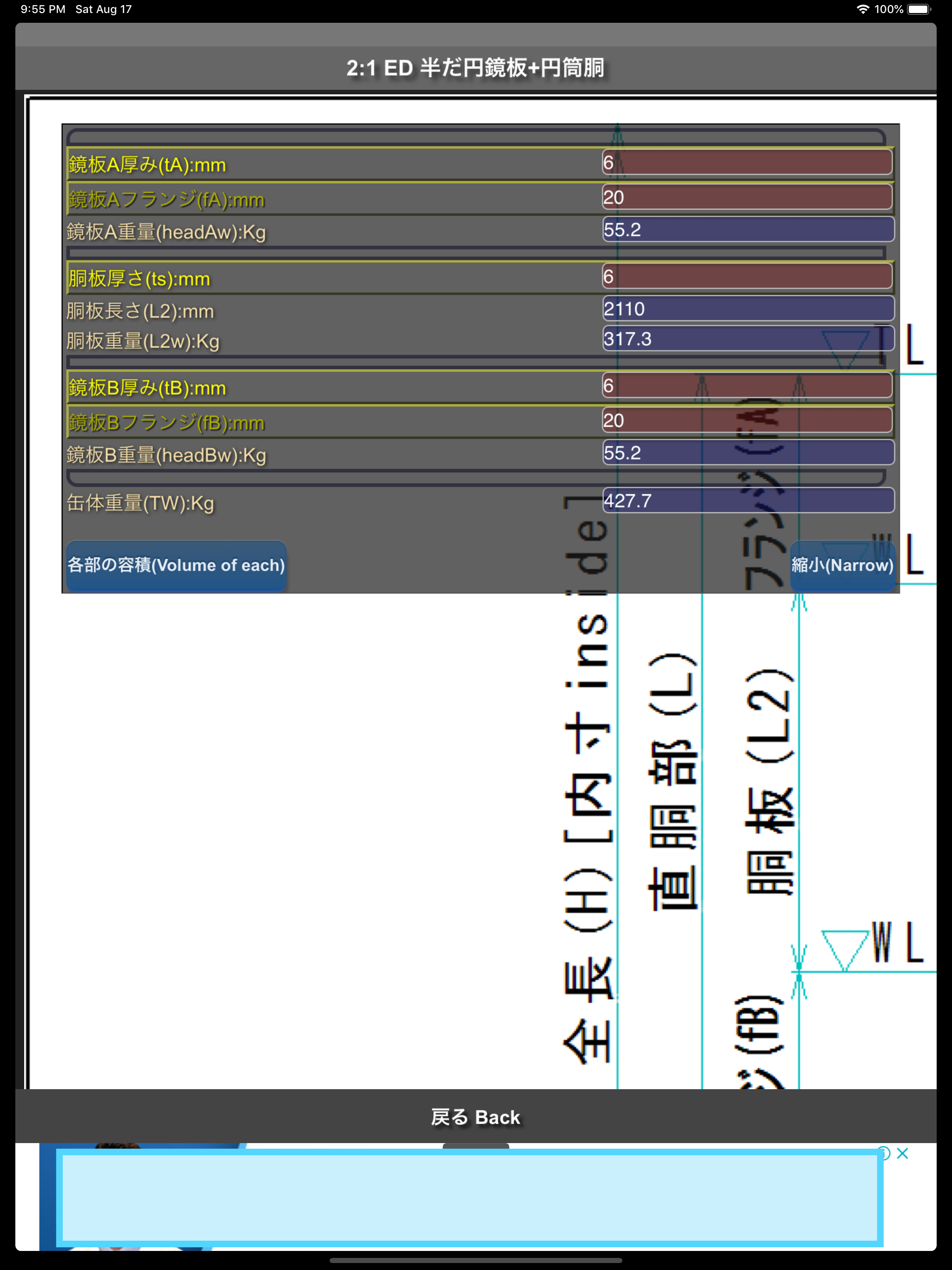Select the 鏡板A重量(headAw) value 55.2

[x=748, y=230]
